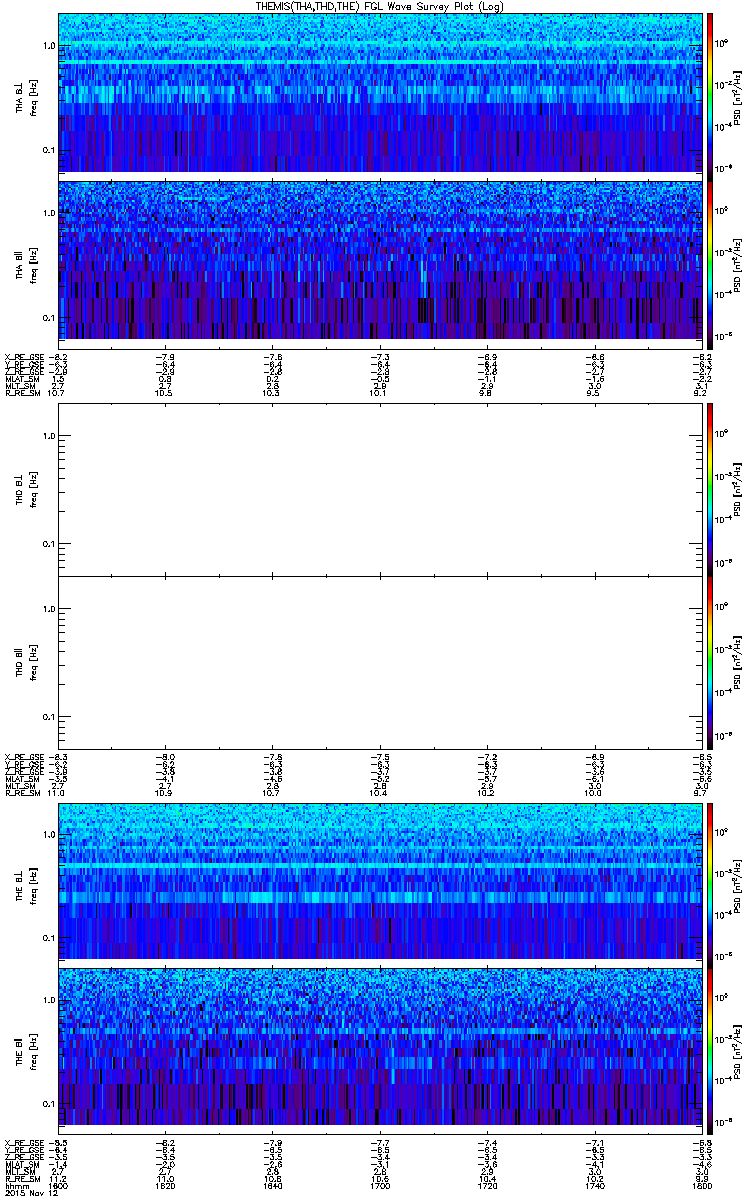The width and height of the screenshot is (750, 1200).
Task: Click the empty THD B⊥ plot panel
Action: point(380,489)
